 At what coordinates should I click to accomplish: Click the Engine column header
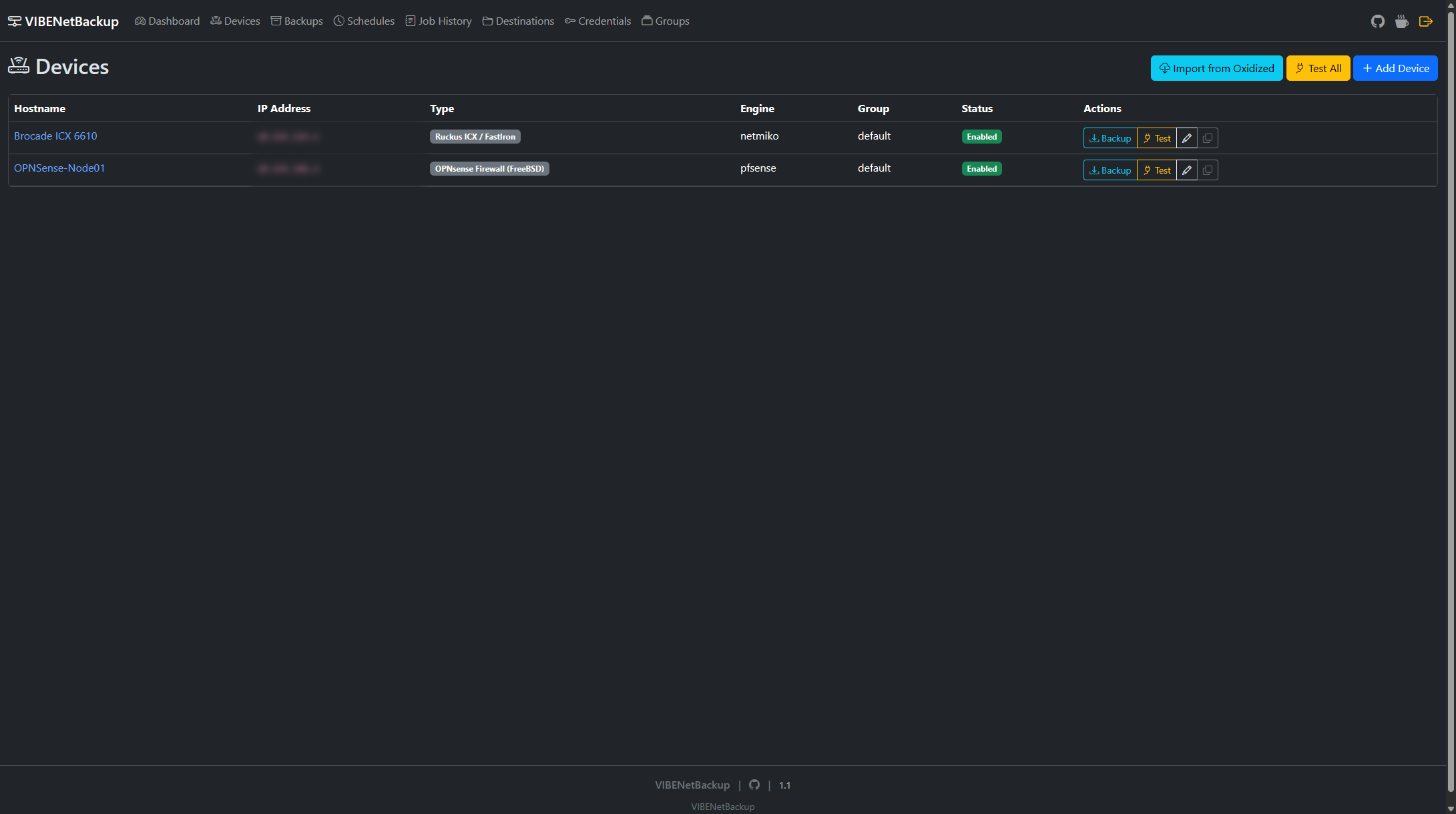[x=757, y=108]
